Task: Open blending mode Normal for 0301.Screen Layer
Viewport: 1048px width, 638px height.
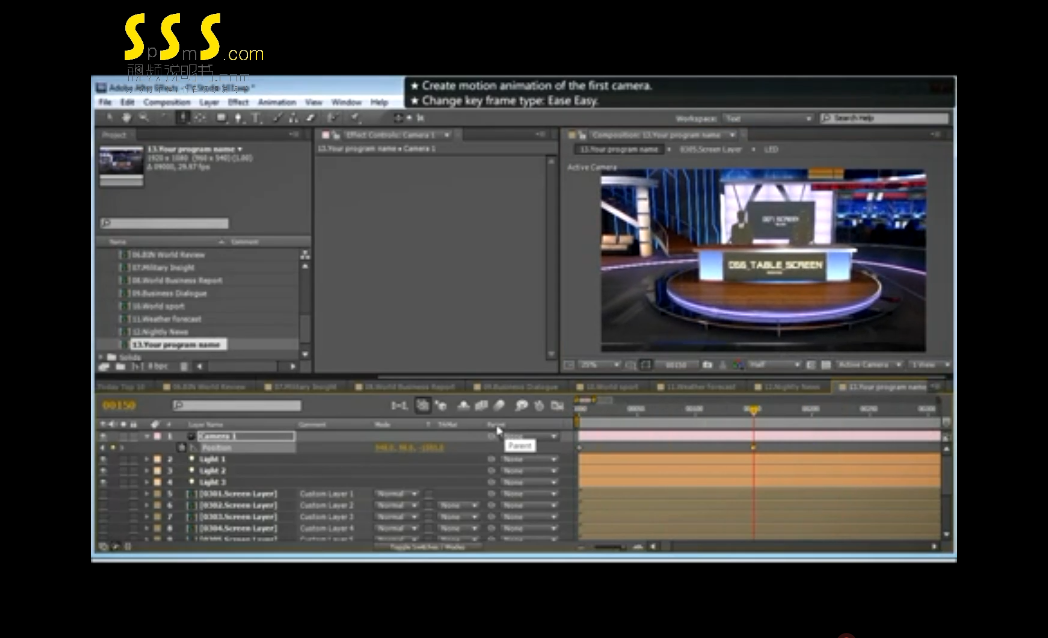Action: pos(396,494)
